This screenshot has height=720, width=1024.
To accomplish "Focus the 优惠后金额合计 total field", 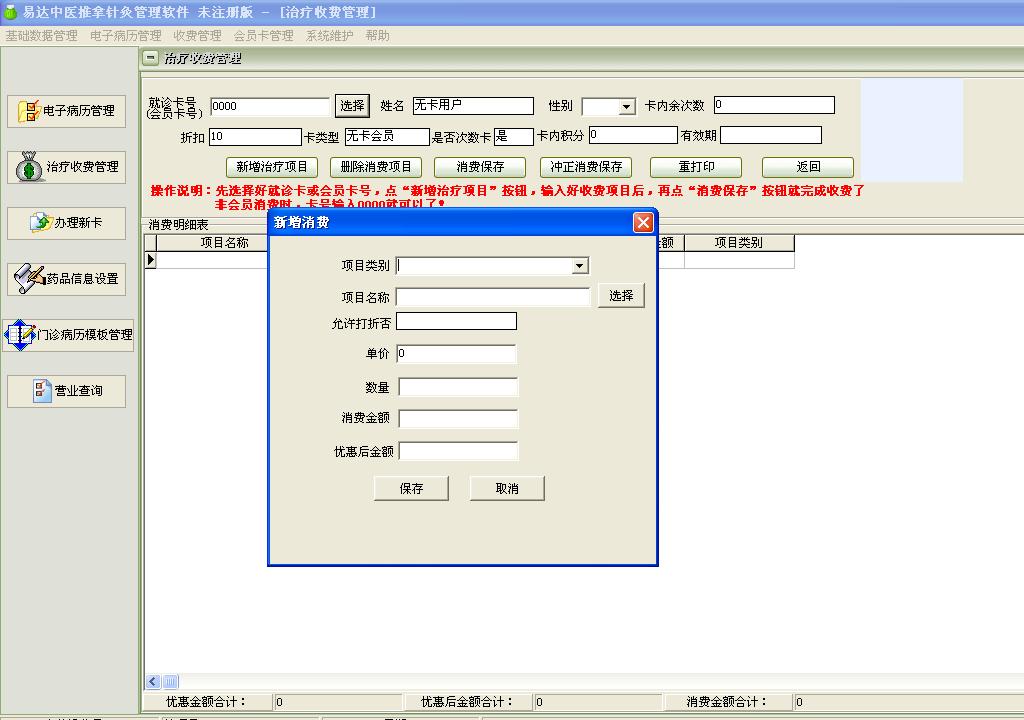I will click(597, 702).
